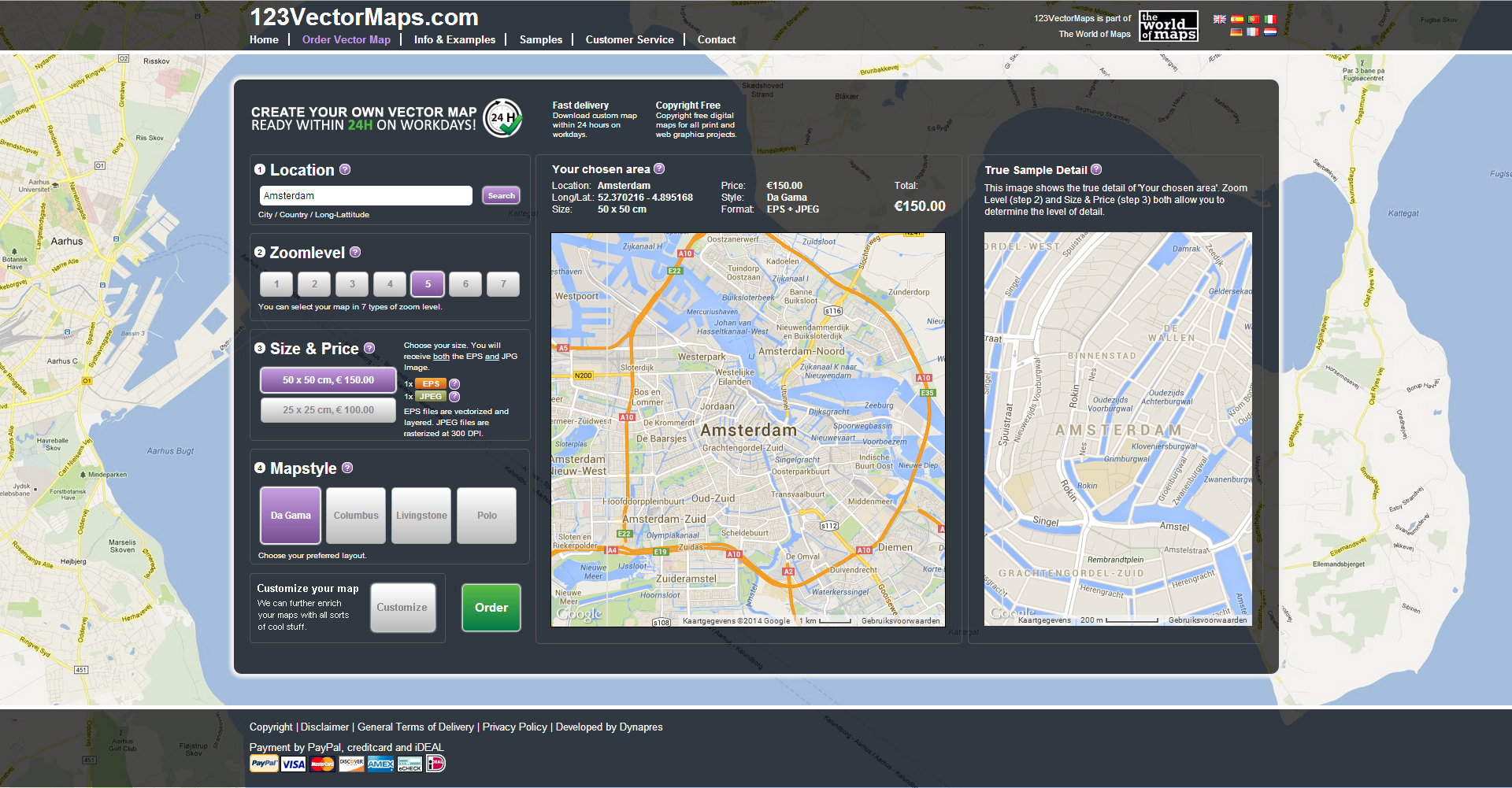Open the Copyright footer link
1512x788 pixels.
point(271,727)
